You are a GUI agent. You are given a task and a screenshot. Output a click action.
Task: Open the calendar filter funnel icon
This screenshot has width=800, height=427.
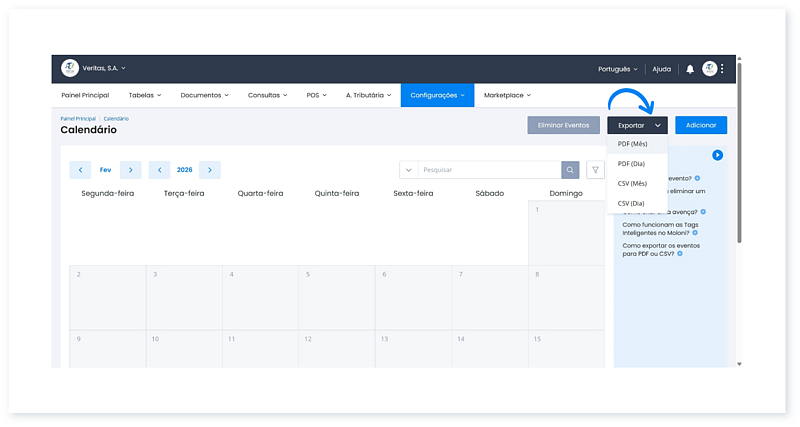point(595,170)
